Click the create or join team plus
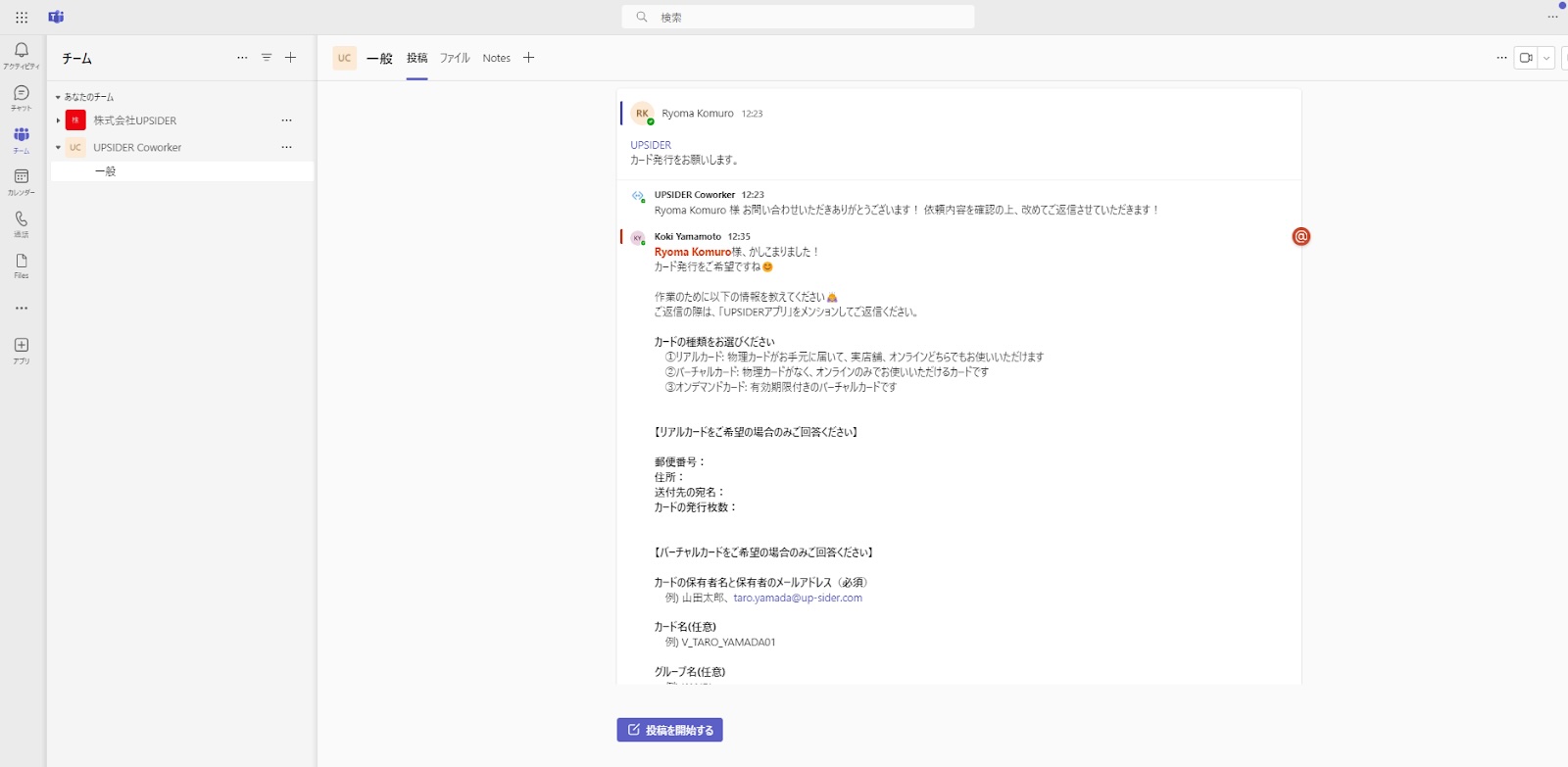 [x=290, y=58]
